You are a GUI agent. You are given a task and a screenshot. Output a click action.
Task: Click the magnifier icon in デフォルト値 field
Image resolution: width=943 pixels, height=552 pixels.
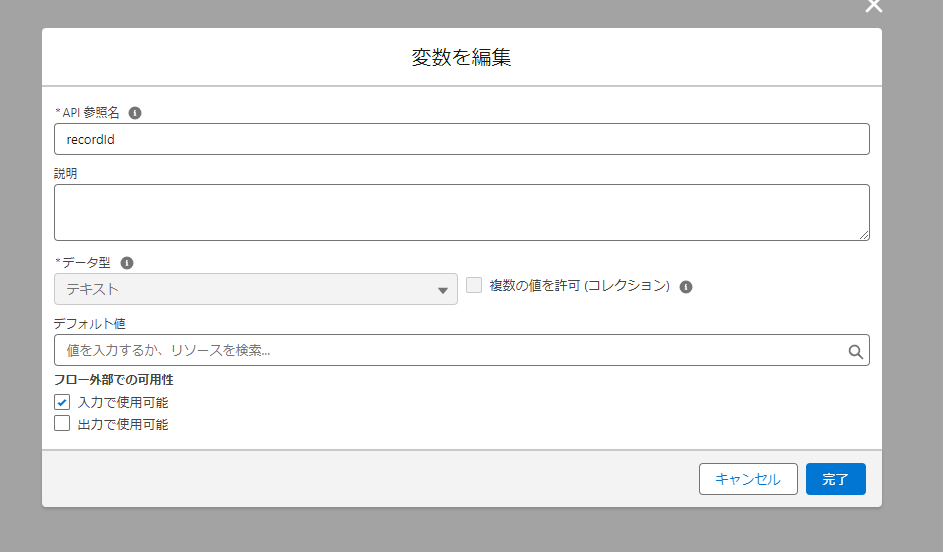(855, 352)
